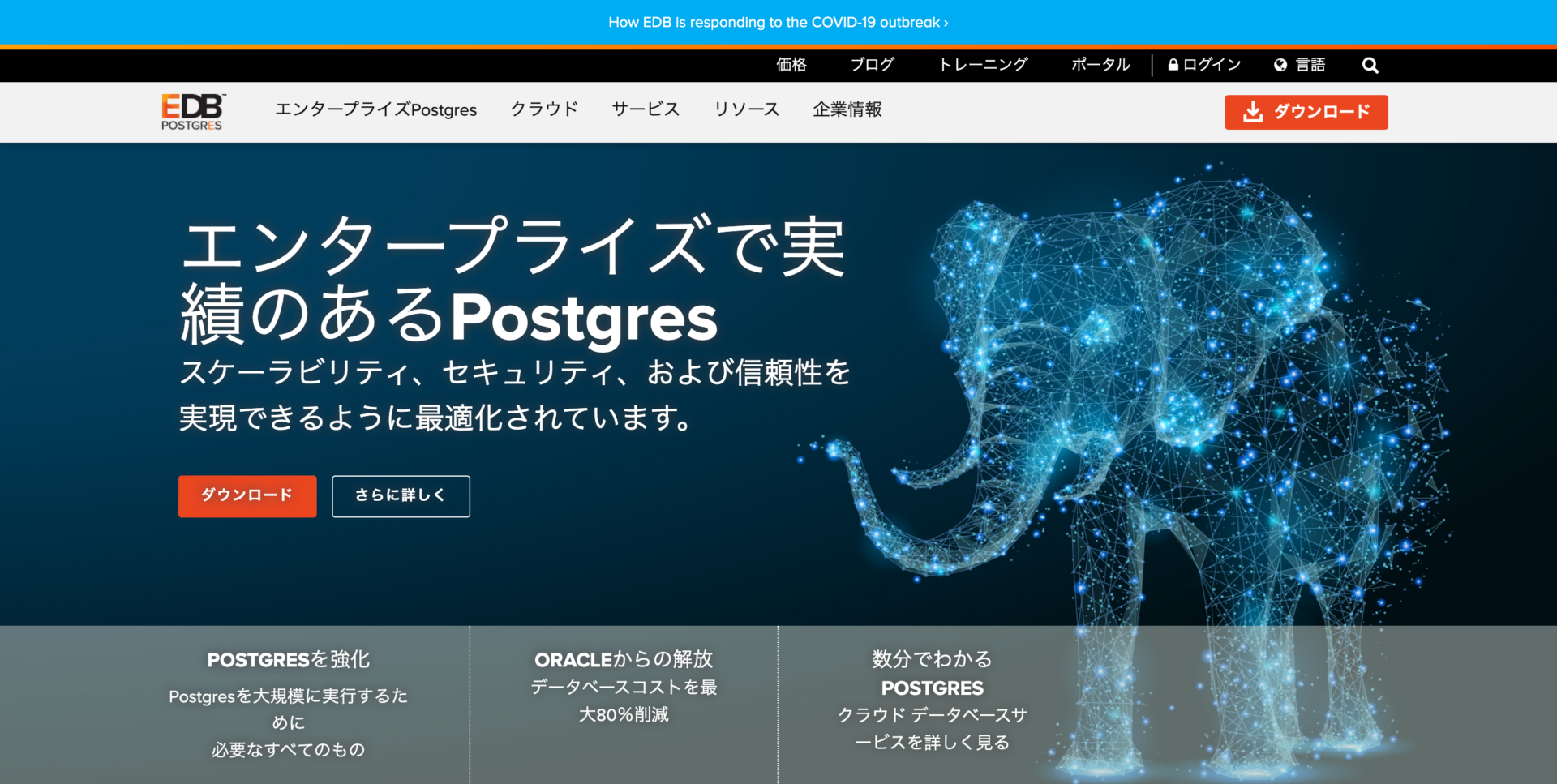Image resolution: width=1557 pixels, height=784 pixels.
Task: Click the orange header ダウンロード button
Action: (x=1306, y=112)
